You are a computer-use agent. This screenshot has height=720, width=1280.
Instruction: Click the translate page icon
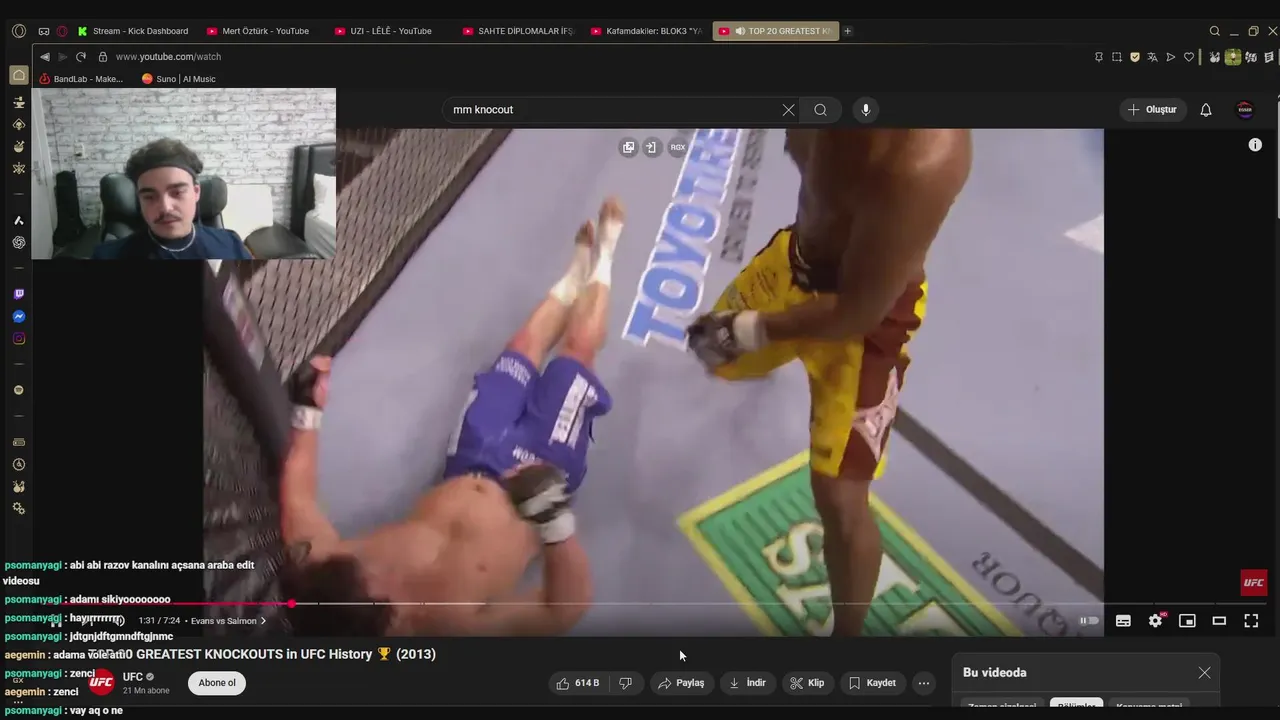[x=1153, y=57]
